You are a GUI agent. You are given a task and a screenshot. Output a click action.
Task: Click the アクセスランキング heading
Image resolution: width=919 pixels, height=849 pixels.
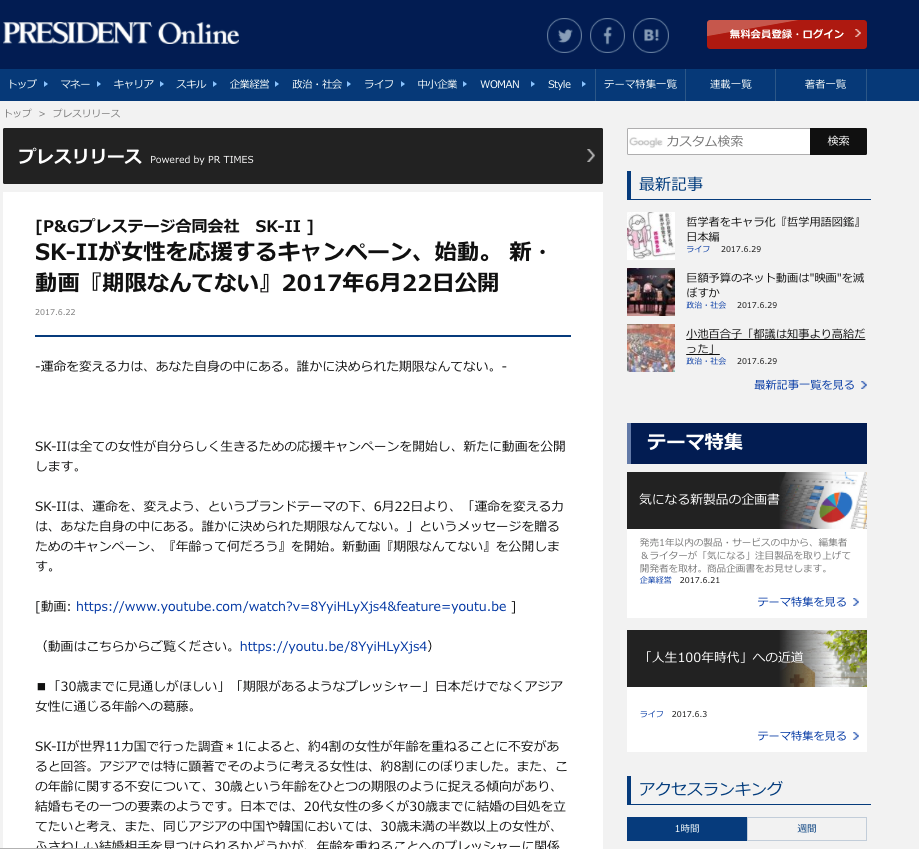[x=710, y=789]
